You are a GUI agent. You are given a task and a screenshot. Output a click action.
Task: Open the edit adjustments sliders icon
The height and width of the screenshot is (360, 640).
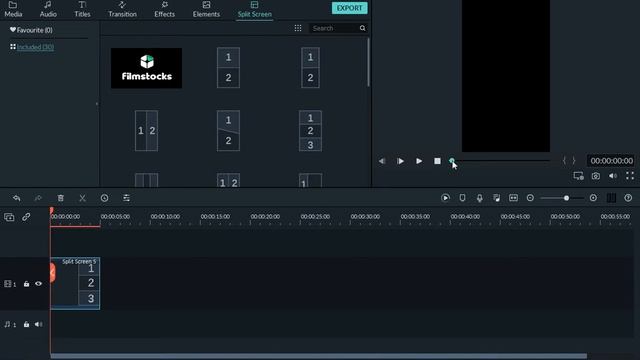pyautogui.click(x=127, y=198)
